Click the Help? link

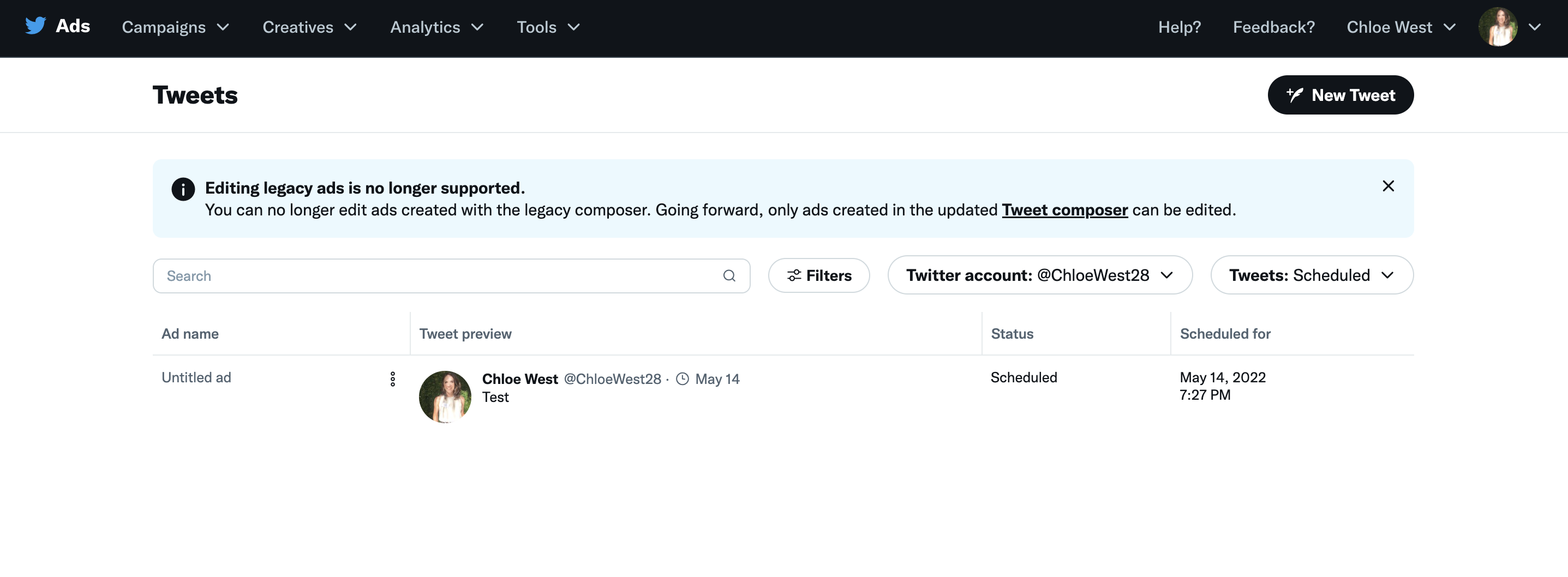pos(1179,27)
